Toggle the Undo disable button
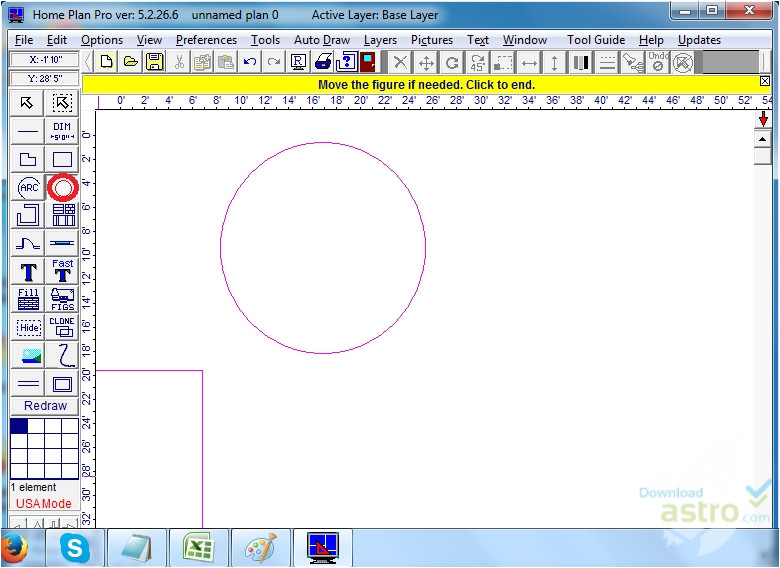The width and height of the screenshot is (780, 568). [x=657, y=62]
